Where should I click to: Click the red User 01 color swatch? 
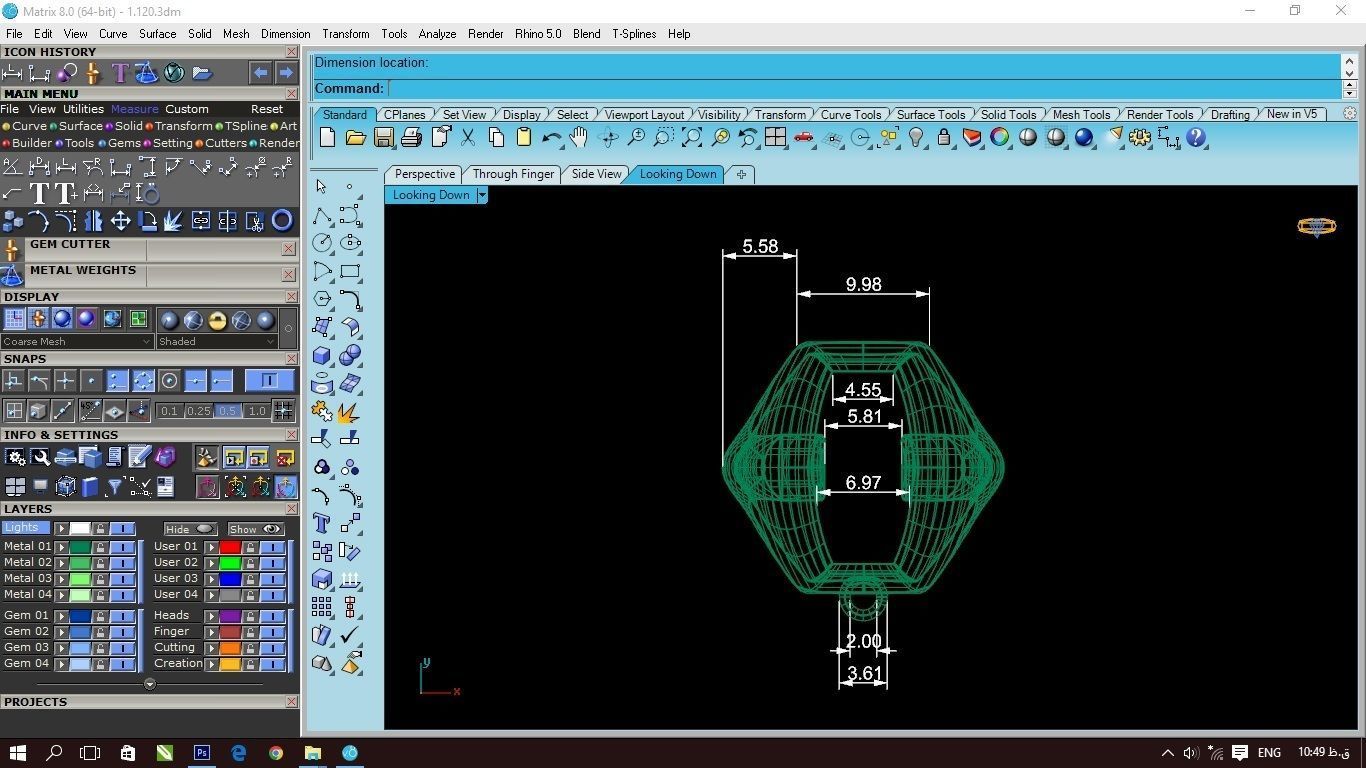[230, 547]
